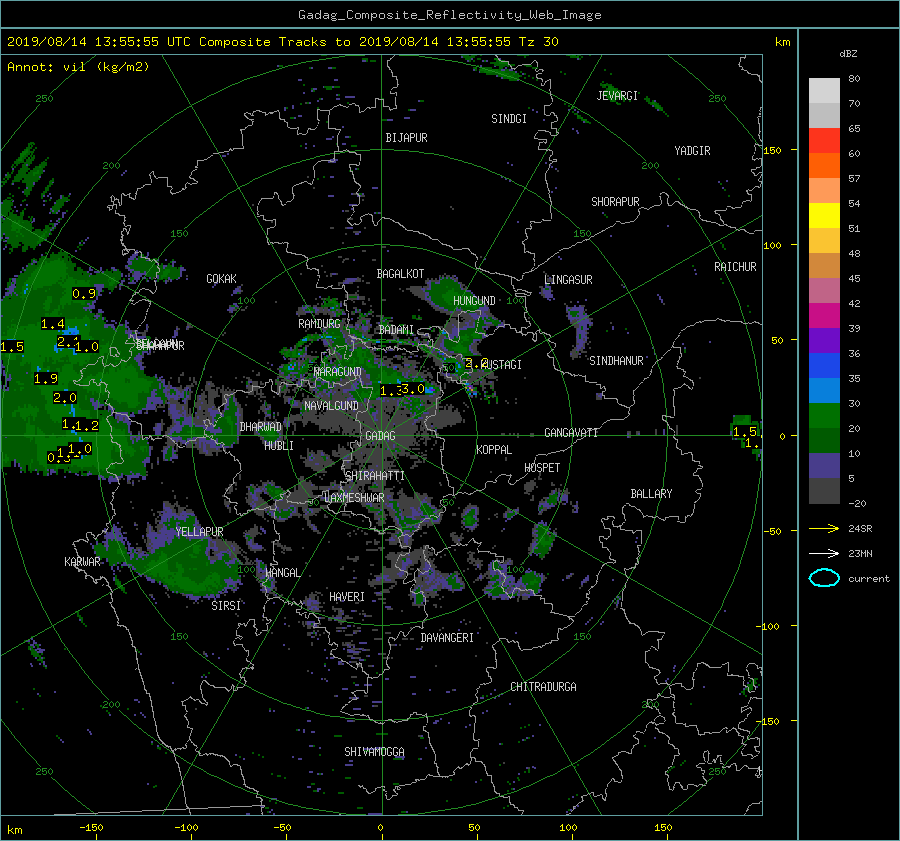Pick the red 60-65 dBZ legend swatch

click(824, 141)
